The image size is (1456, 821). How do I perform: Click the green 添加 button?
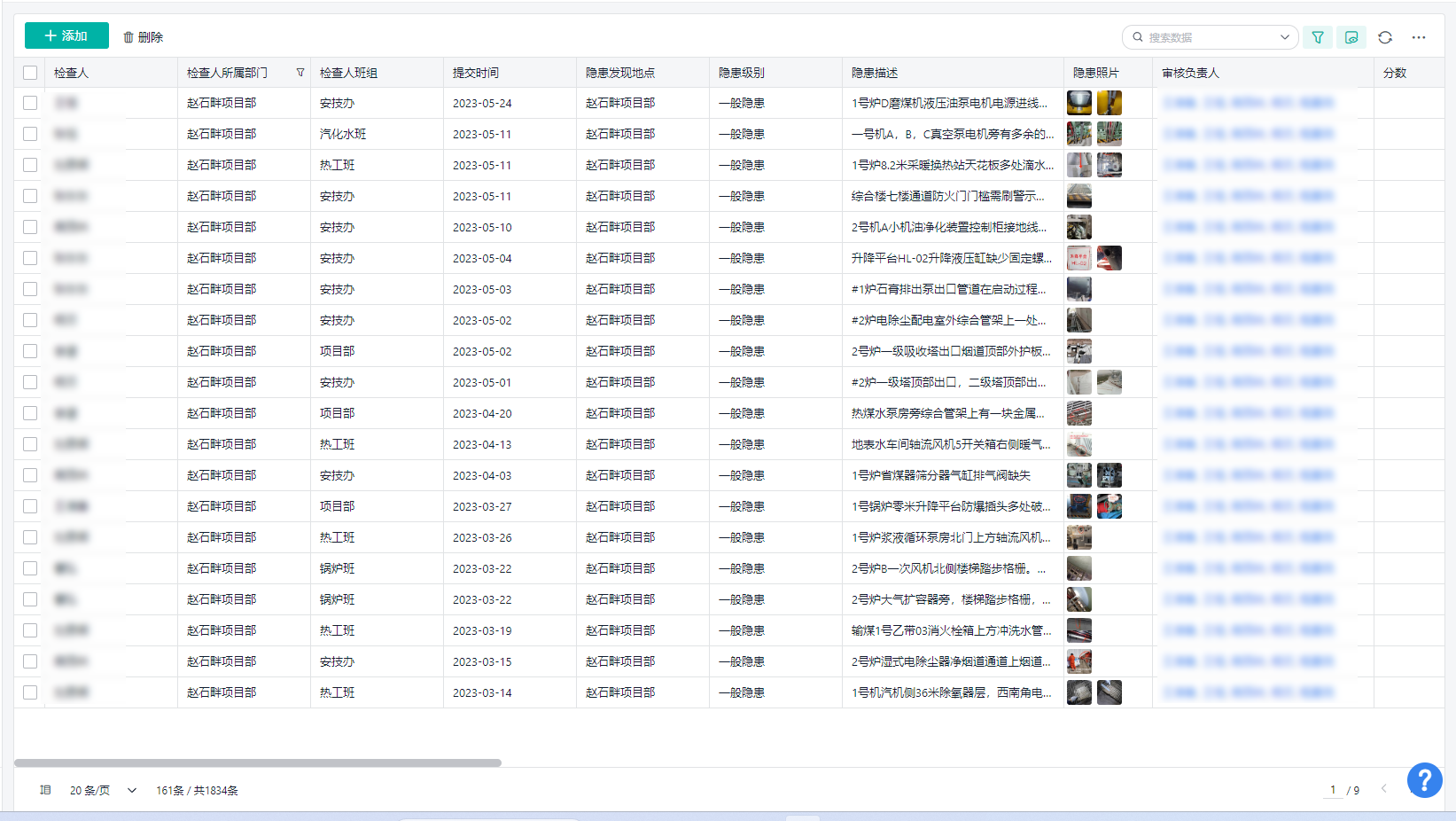click(66, 35)
